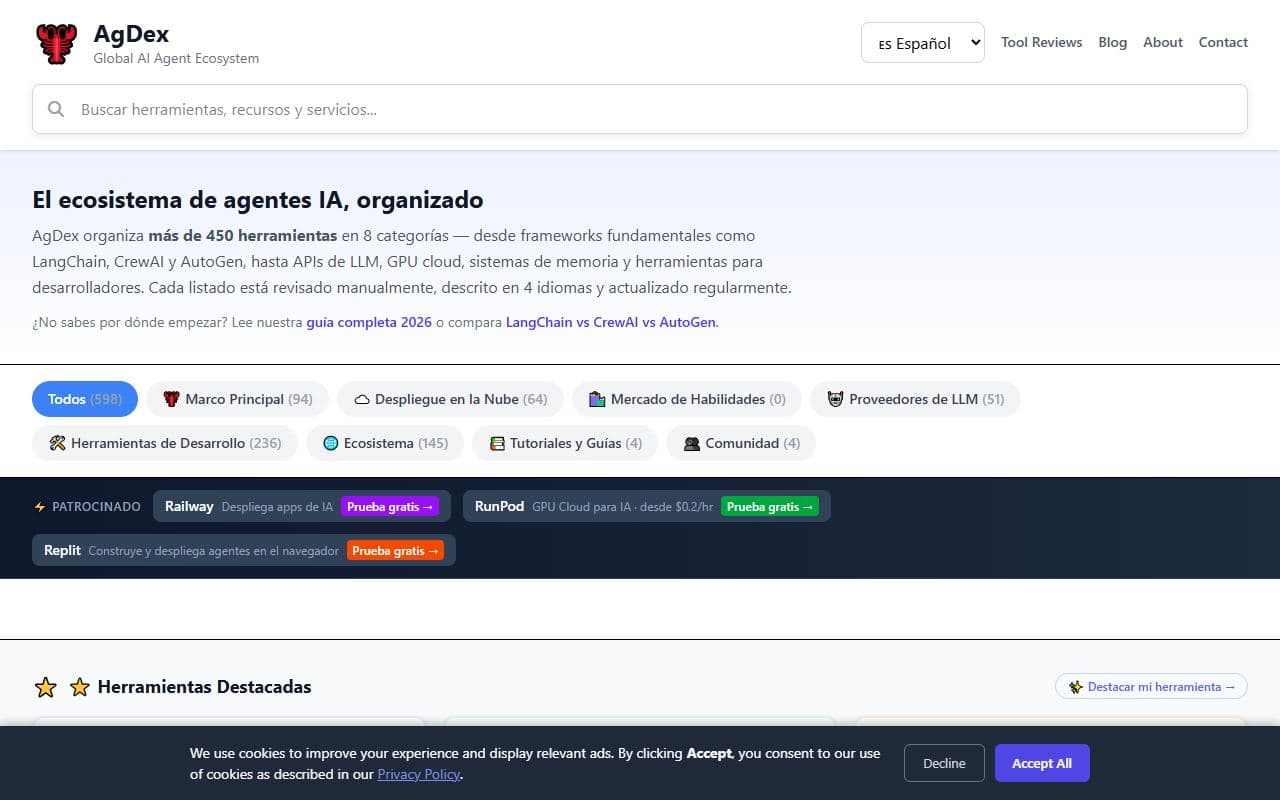Image resolution: width=1280 pixels, height=800 pixels.
Task: Go to the Blog page
Action: coord(1112,42)
